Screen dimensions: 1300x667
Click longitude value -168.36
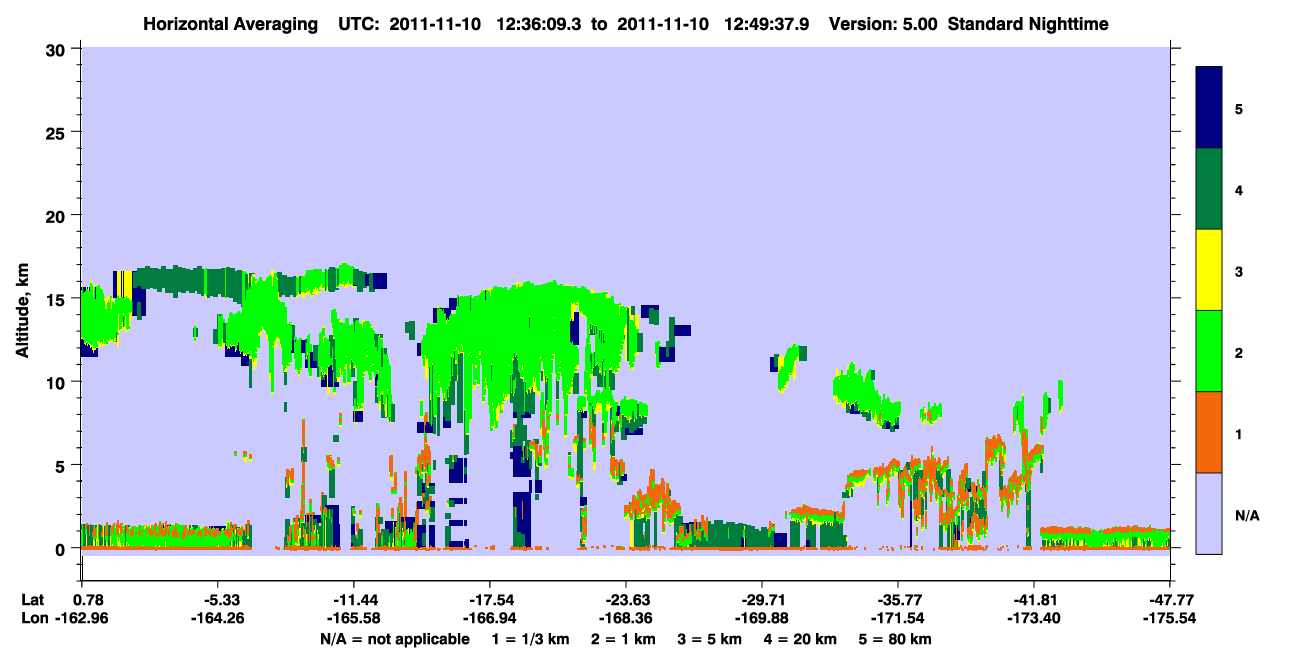point(626,618)
